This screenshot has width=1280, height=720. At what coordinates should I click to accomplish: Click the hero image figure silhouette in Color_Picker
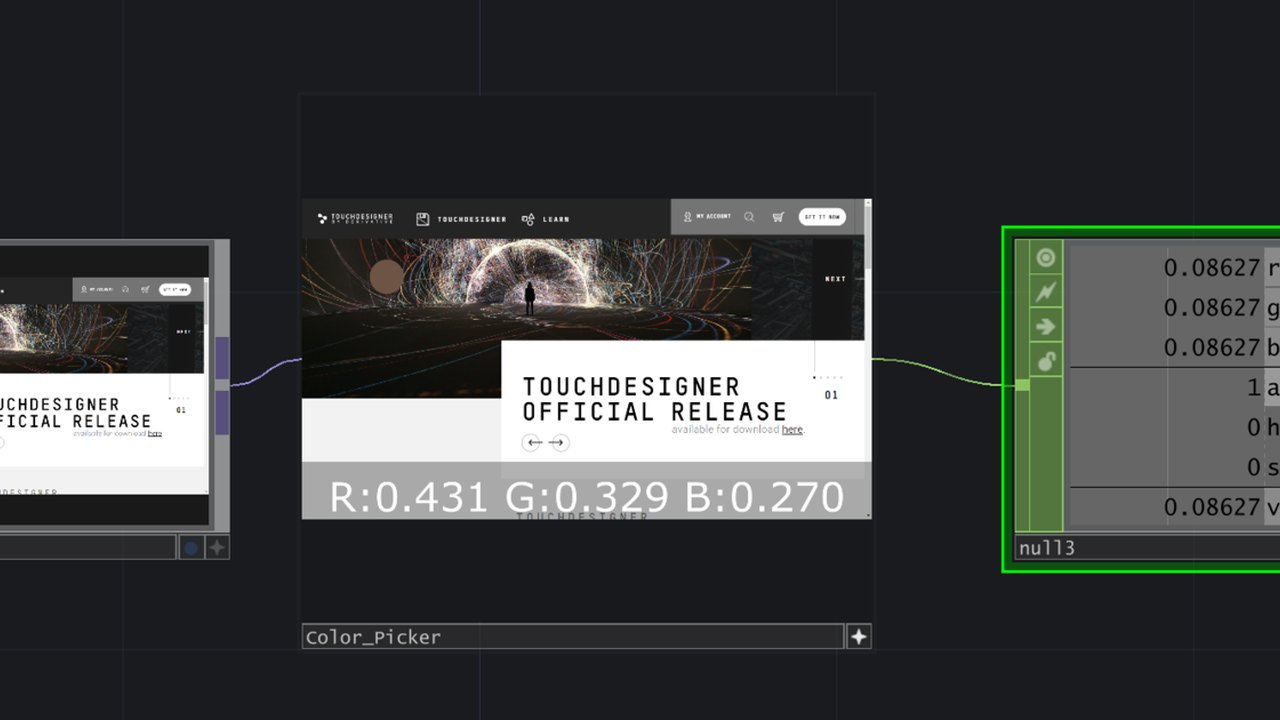point(530,298)
